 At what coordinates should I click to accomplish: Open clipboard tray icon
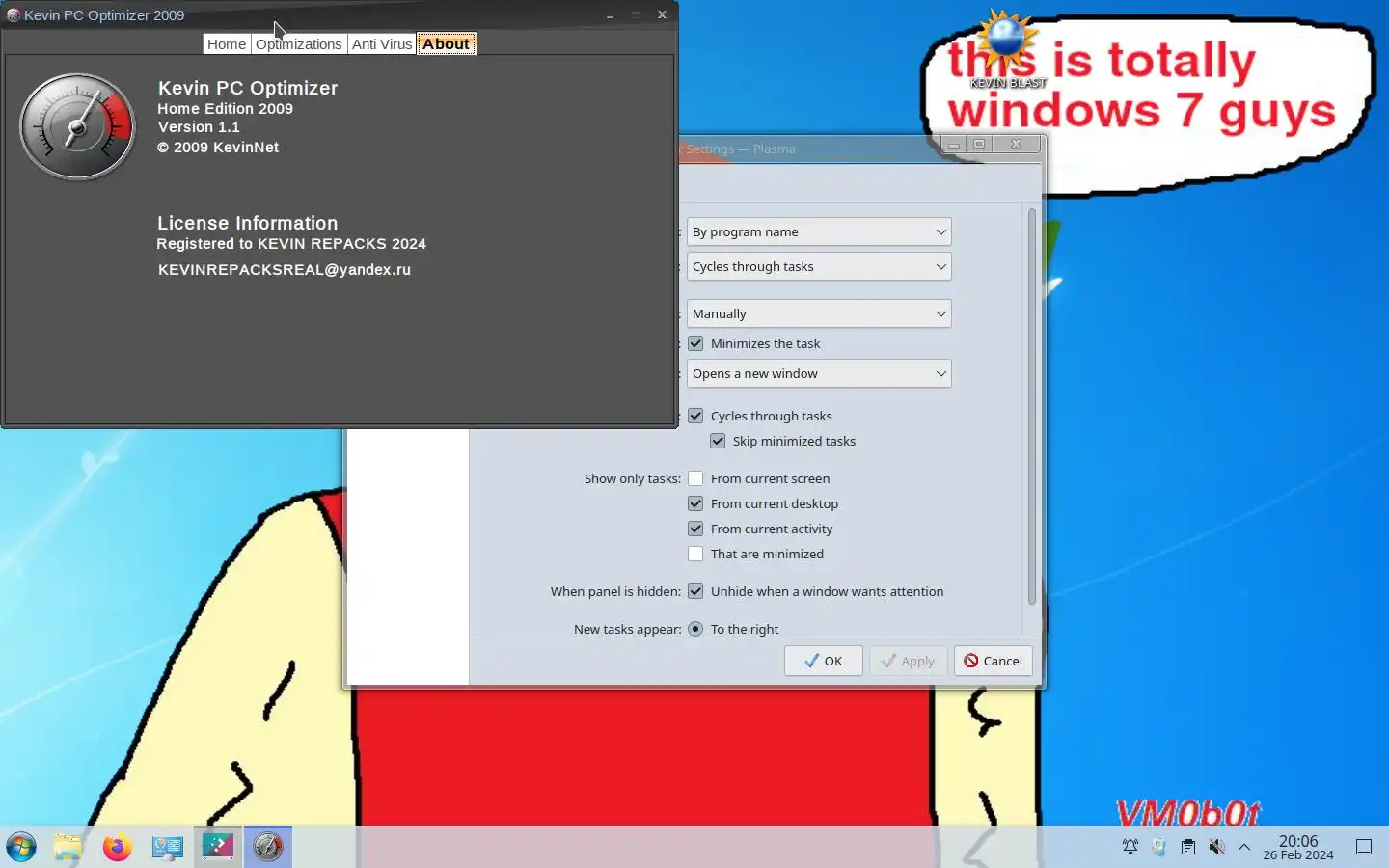(x=1188, y=847)
